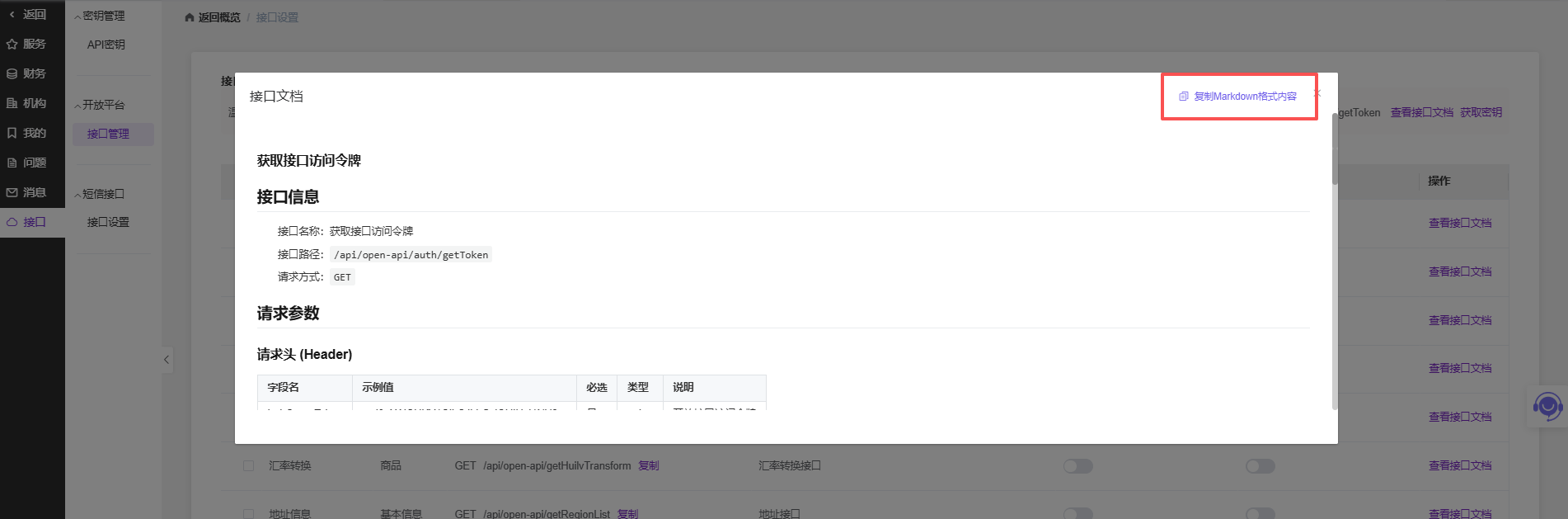Open the customer service headset widget
This screenshot has width=1568, height=519.
pos(1547,406)
